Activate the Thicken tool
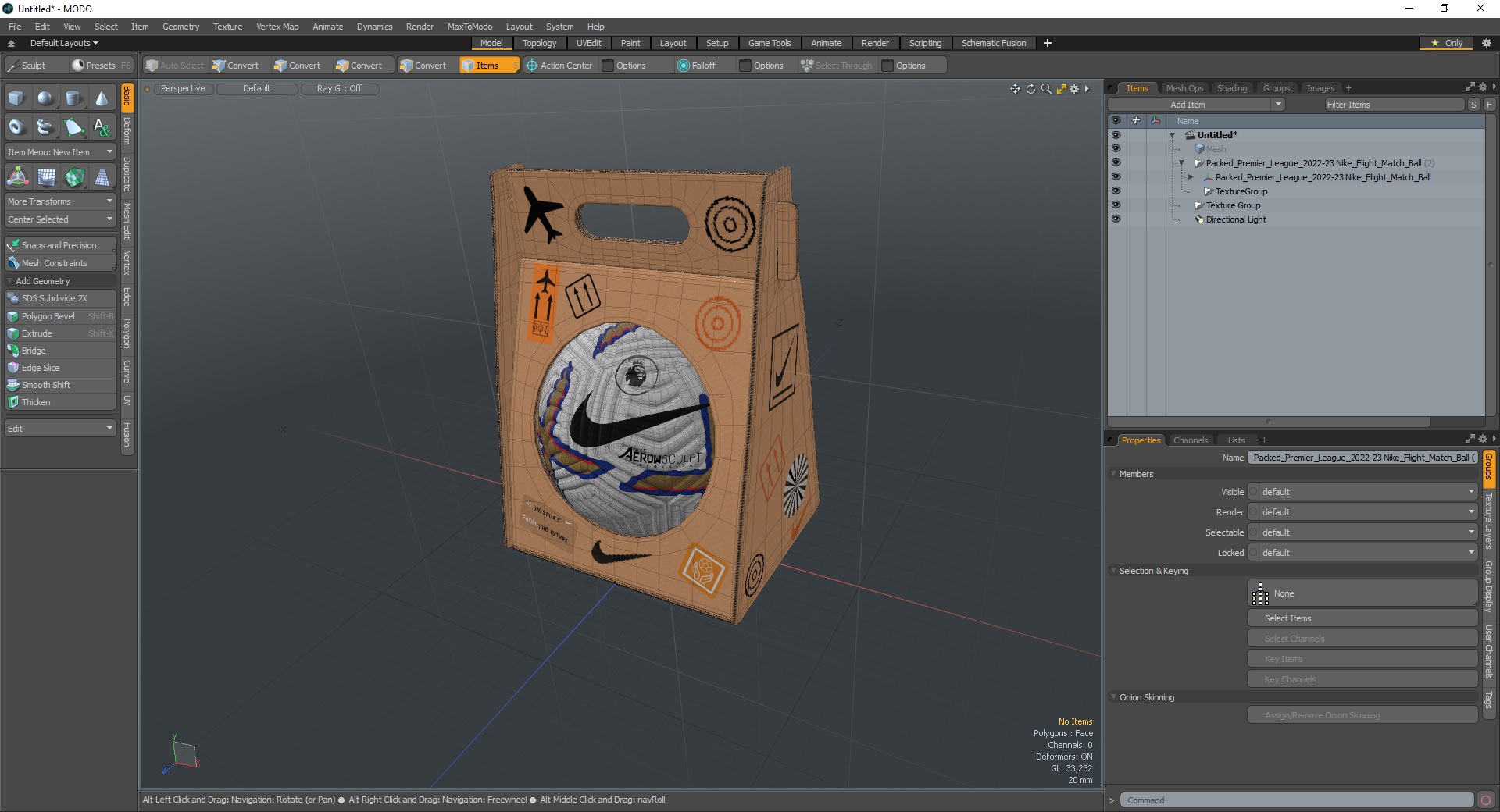The image size is (1500, 812). point(60,402)
